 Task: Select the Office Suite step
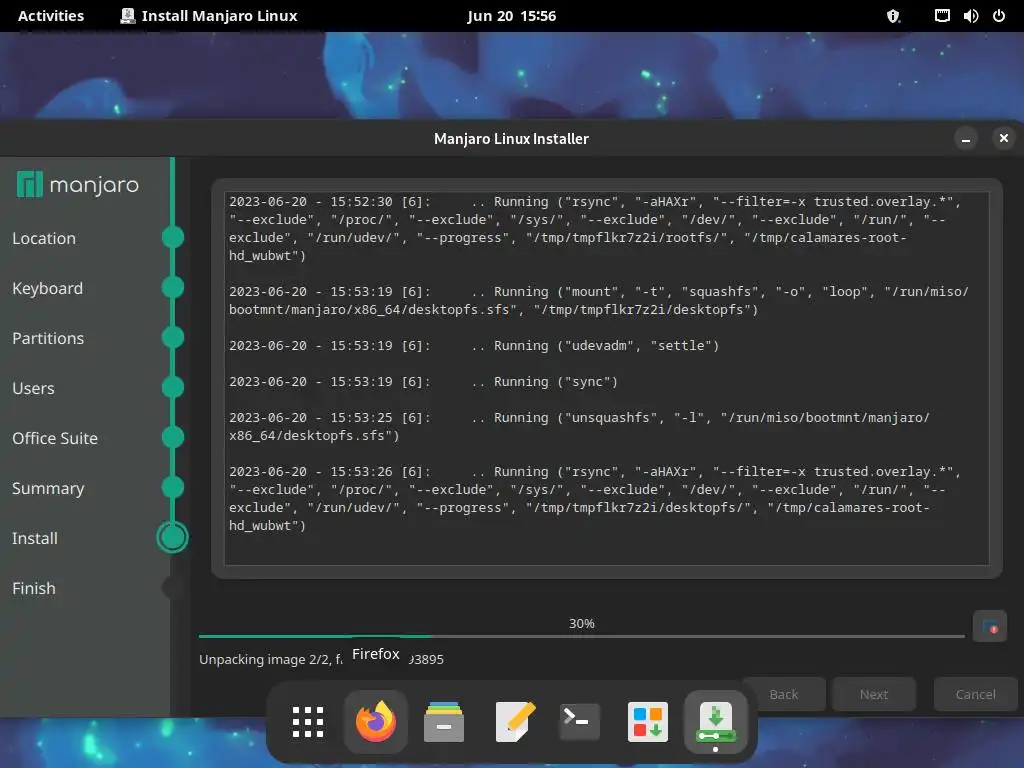click(55, 438)
